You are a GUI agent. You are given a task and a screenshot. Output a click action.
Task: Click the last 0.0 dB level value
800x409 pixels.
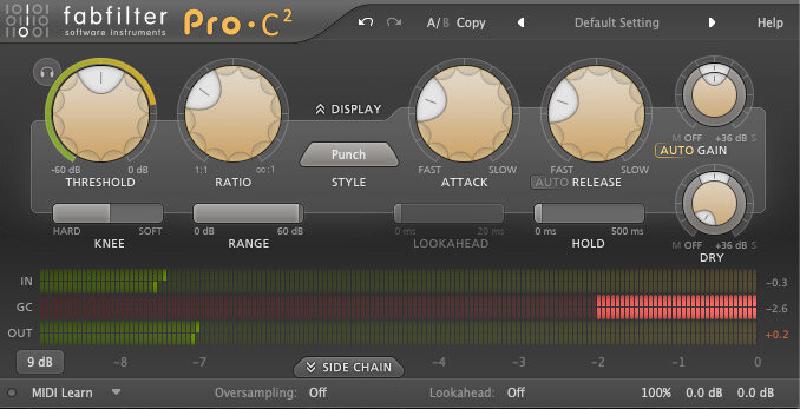pyautogui.click(x=755, y=393)
